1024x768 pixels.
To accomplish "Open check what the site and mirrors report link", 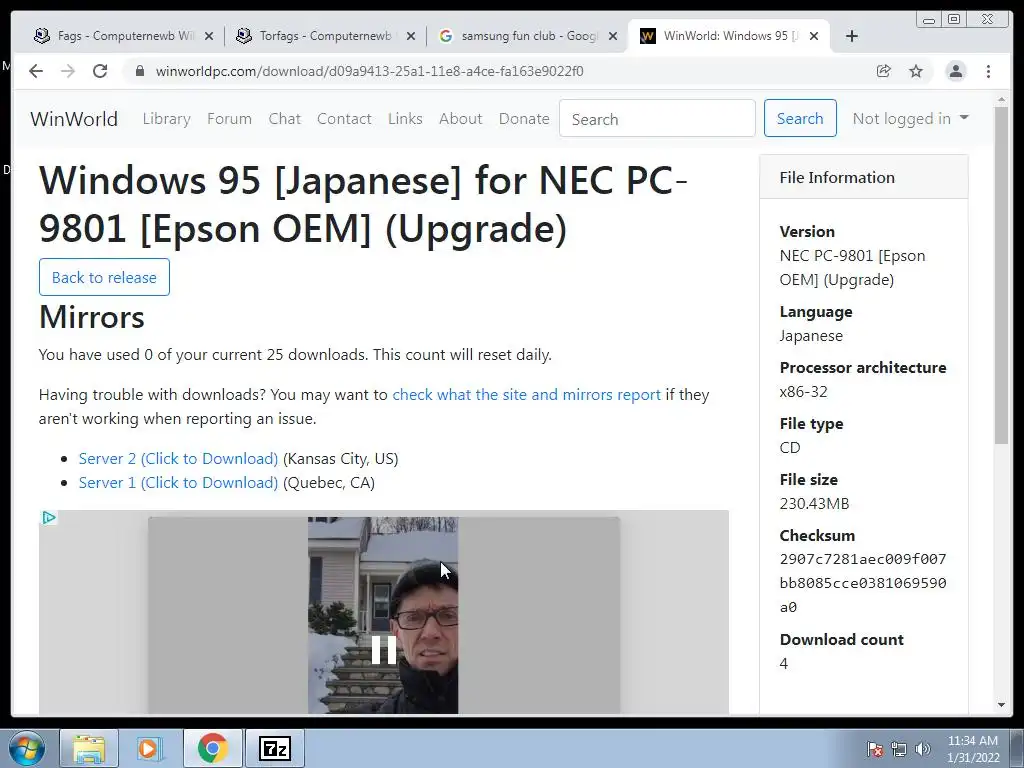I will 526,394.
